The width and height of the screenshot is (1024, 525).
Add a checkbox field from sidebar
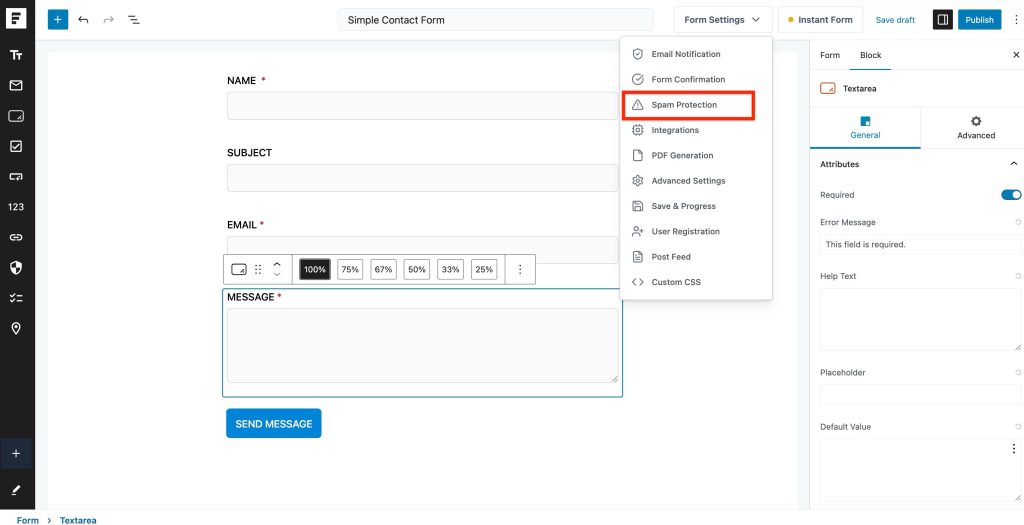coord(16,146)
